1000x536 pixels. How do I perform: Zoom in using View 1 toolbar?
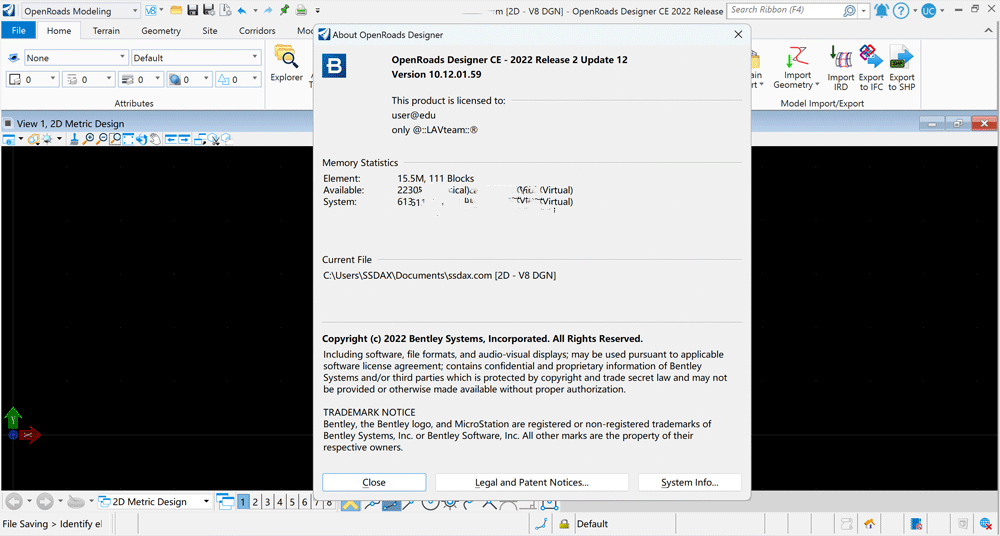click(89, 139)
